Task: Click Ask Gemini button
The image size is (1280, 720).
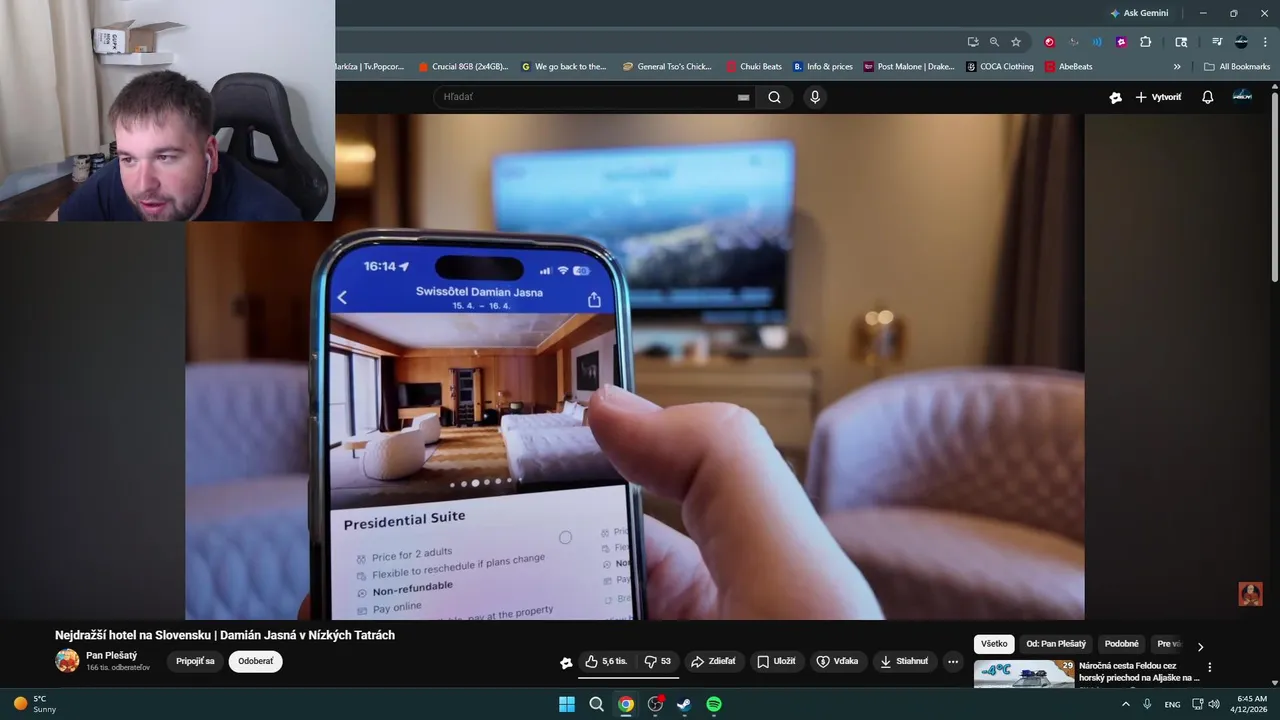Action: coord(1139,13)
